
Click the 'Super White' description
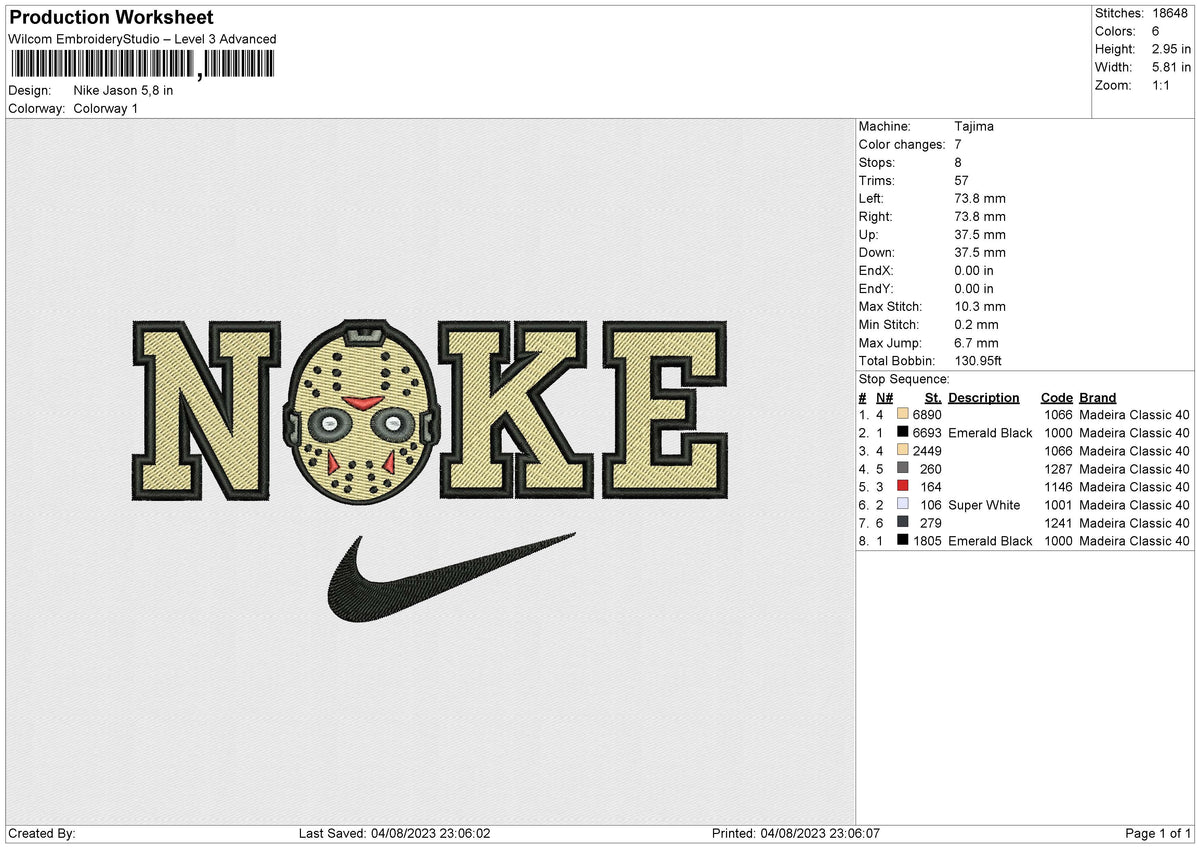coord(984,504)
